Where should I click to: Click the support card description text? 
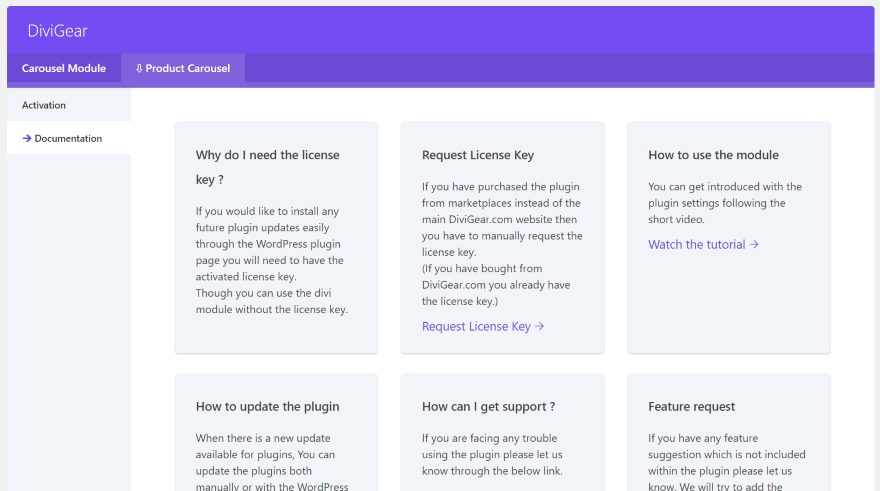(492, 454)
